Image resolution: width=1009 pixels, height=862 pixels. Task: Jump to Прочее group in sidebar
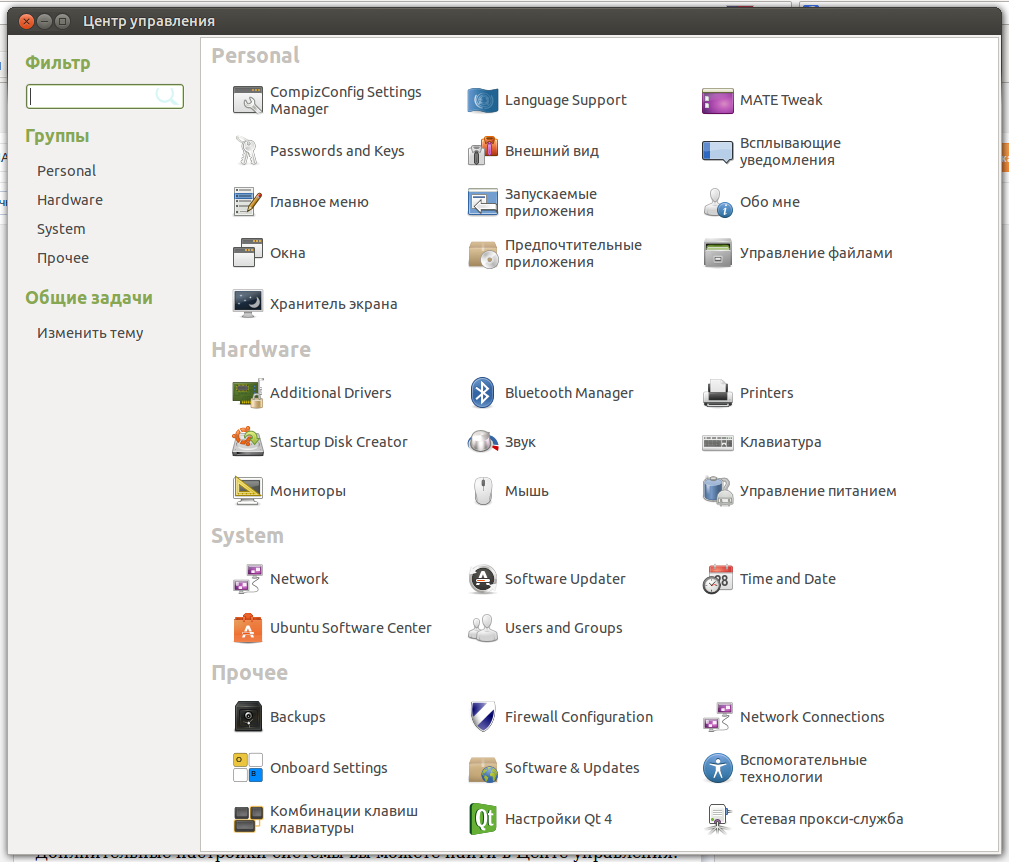coord(63,258)
